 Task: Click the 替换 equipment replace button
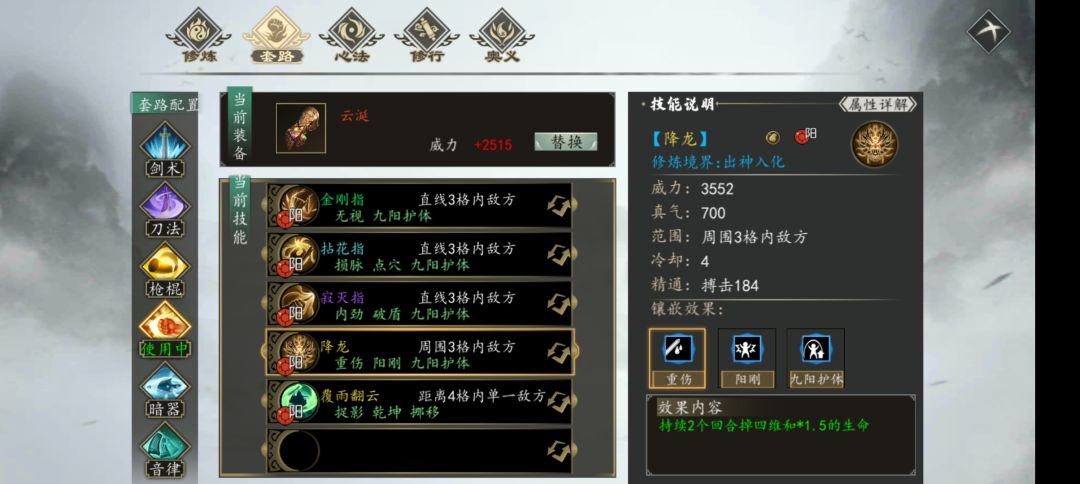point(566,142)
